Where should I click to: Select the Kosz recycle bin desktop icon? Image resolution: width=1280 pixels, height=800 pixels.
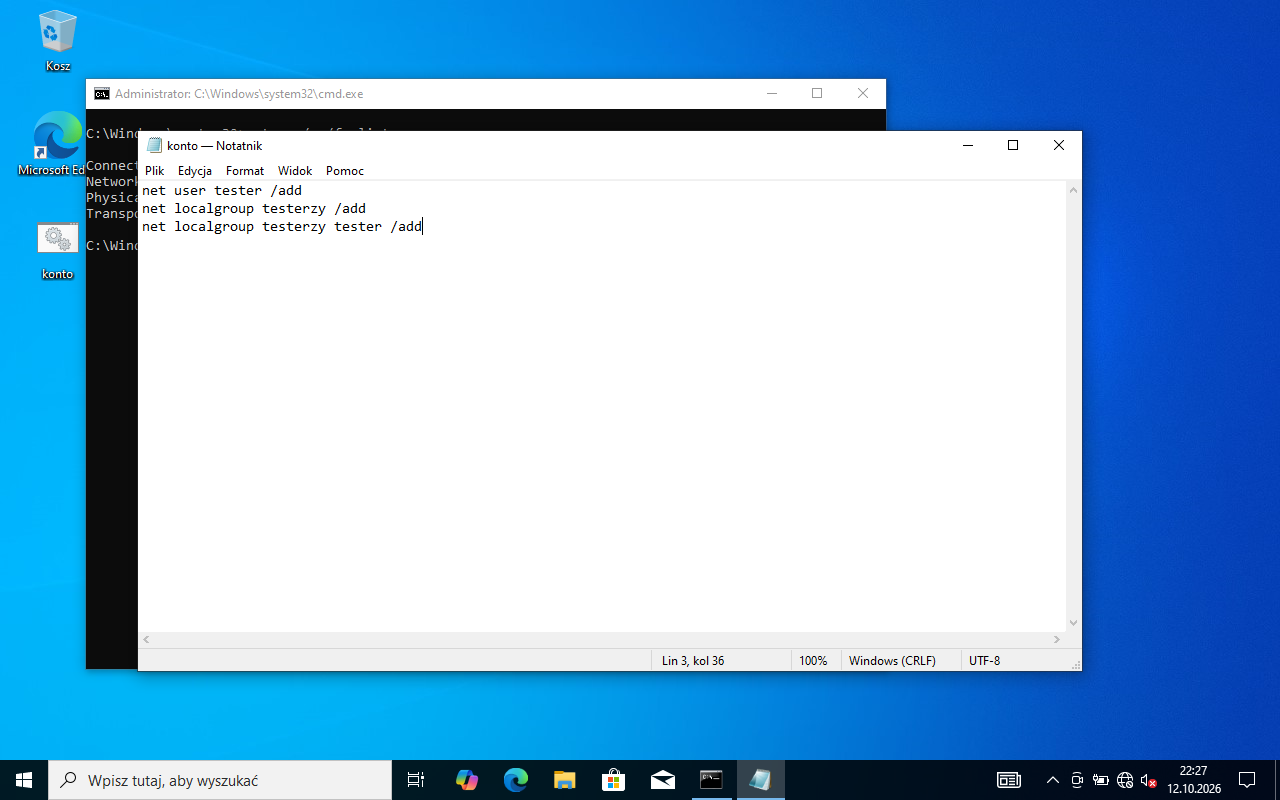pos(58,41)
